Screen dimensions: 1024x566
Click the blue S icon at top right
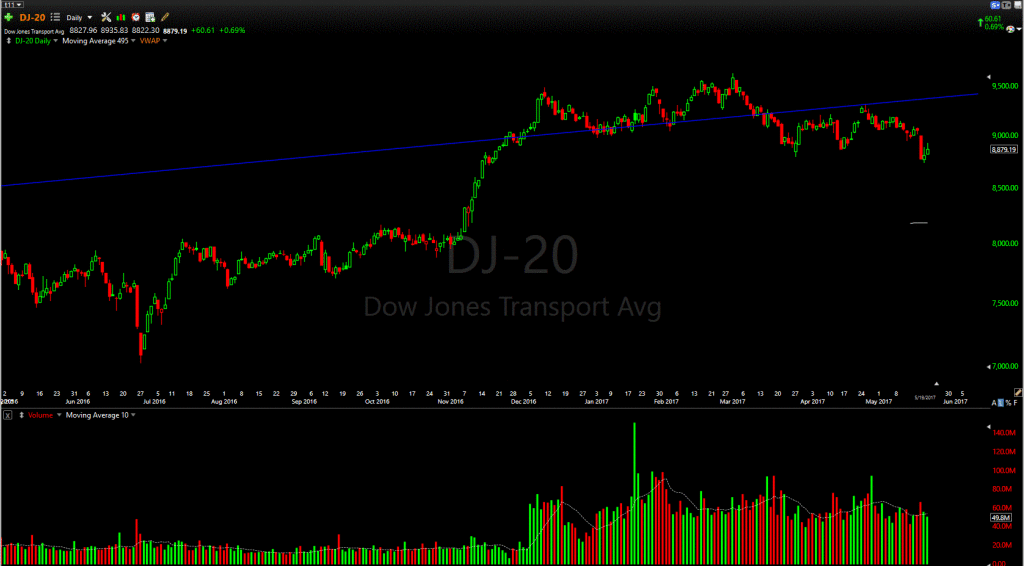pos(995,5)
